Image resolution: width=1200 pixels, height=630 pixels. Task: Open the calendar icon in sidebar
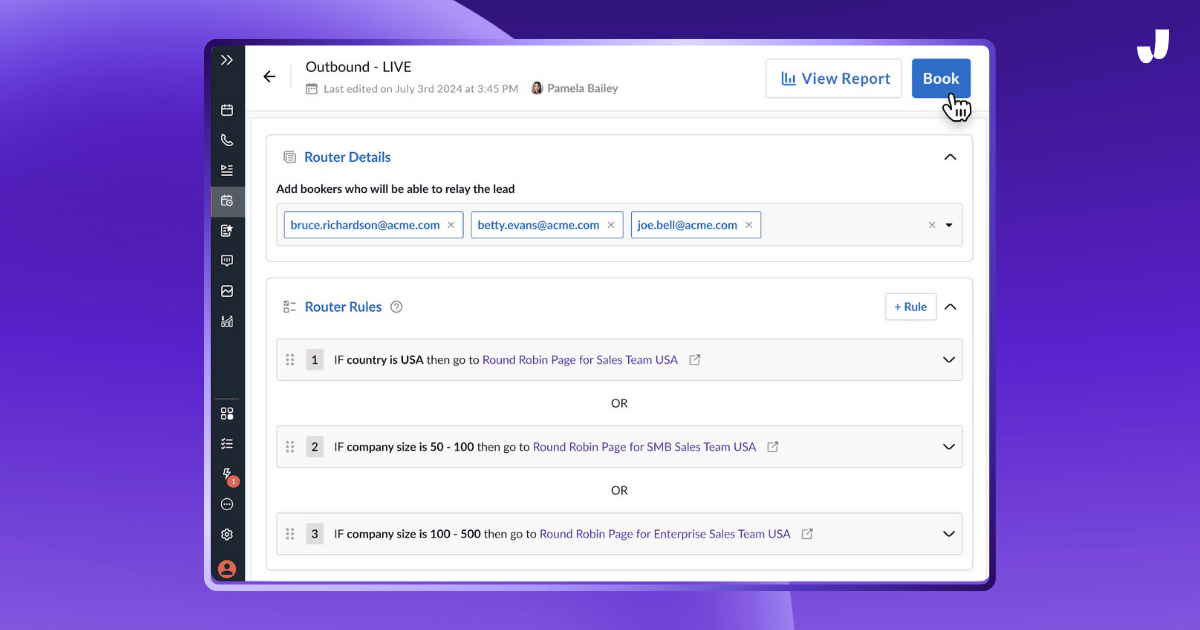[227, 110]
